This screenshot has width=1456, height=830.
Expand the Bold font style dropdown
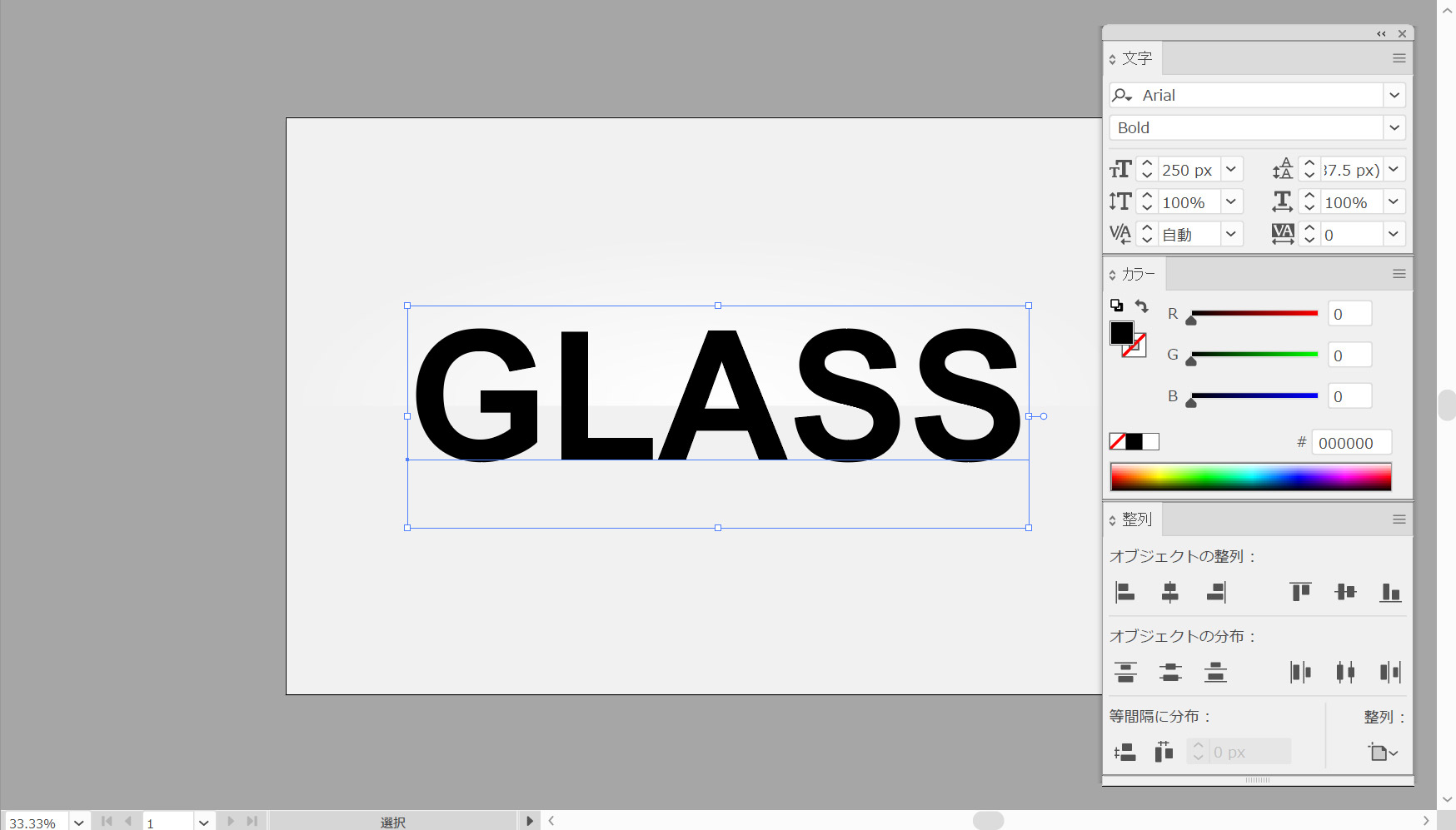pos(1394,127)
